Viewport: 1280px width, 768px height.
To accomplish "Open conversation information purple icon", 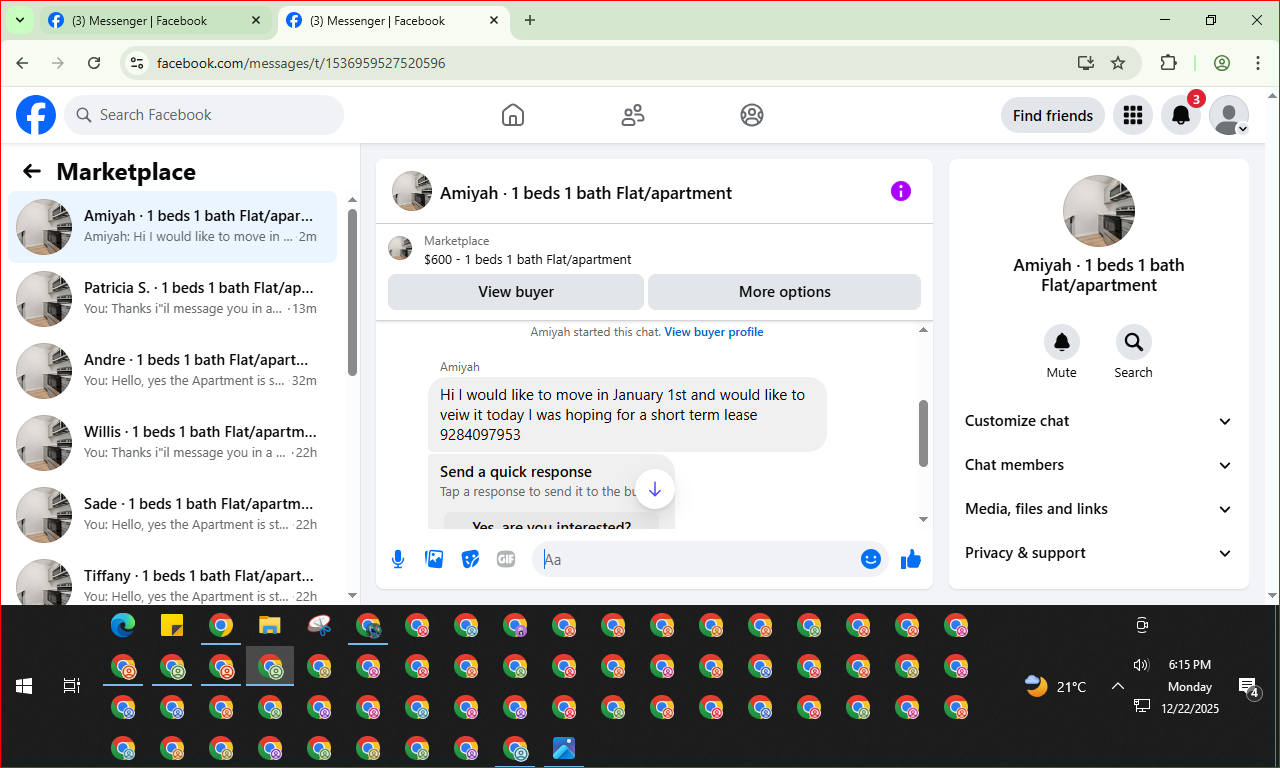I will tap(901, 191).
